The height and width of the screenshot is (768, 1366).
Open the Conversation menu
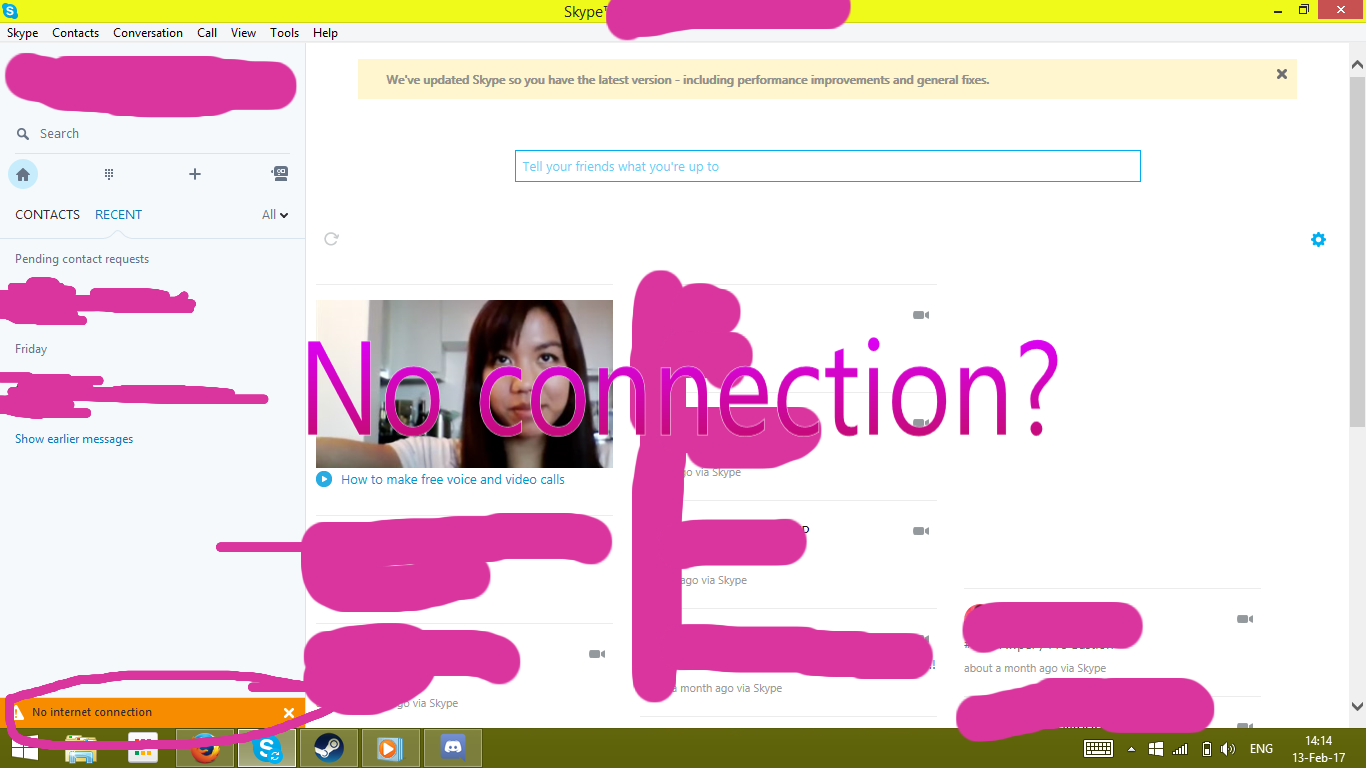pyautogui.click(x=148, y=33)
